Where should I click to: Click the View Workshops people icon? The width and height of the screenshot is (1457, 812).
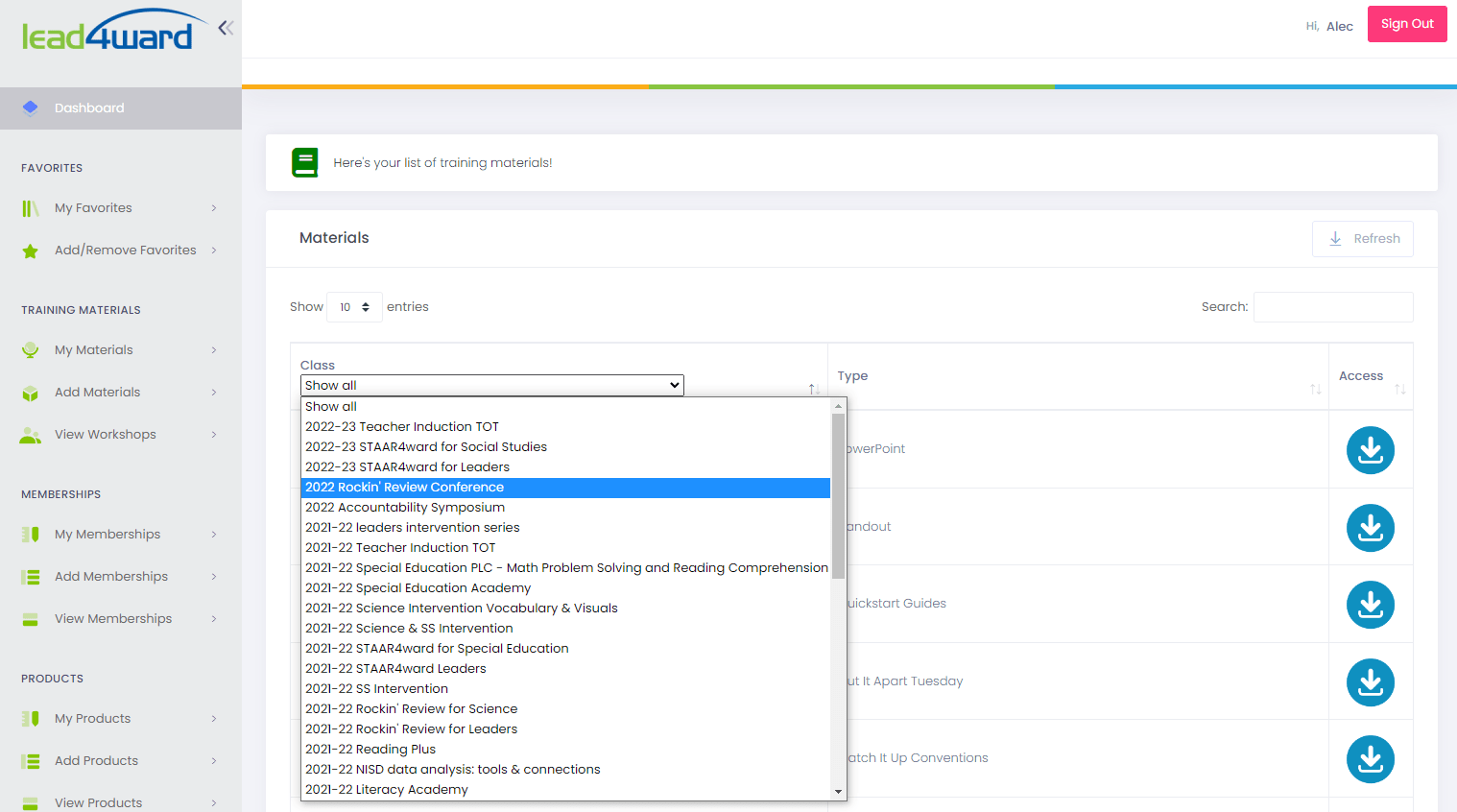31,435
